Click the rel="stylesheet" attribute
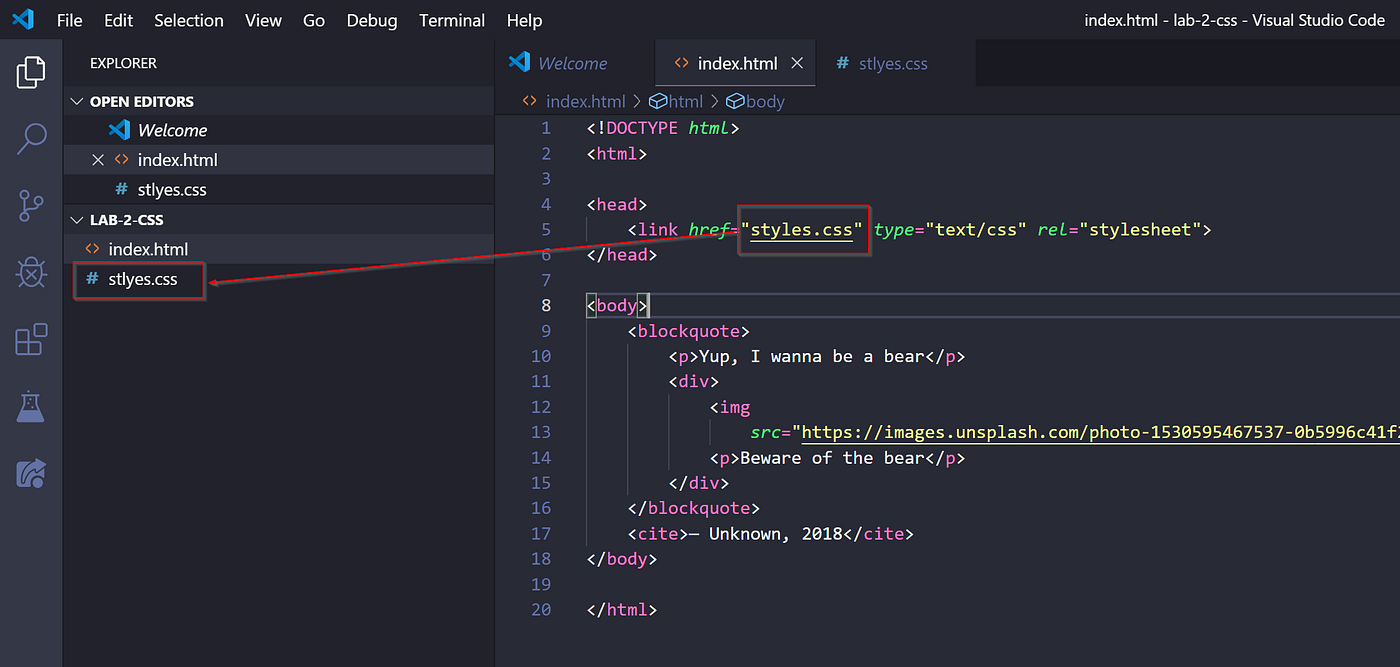1400x667 pixels. coord(1119,230)
